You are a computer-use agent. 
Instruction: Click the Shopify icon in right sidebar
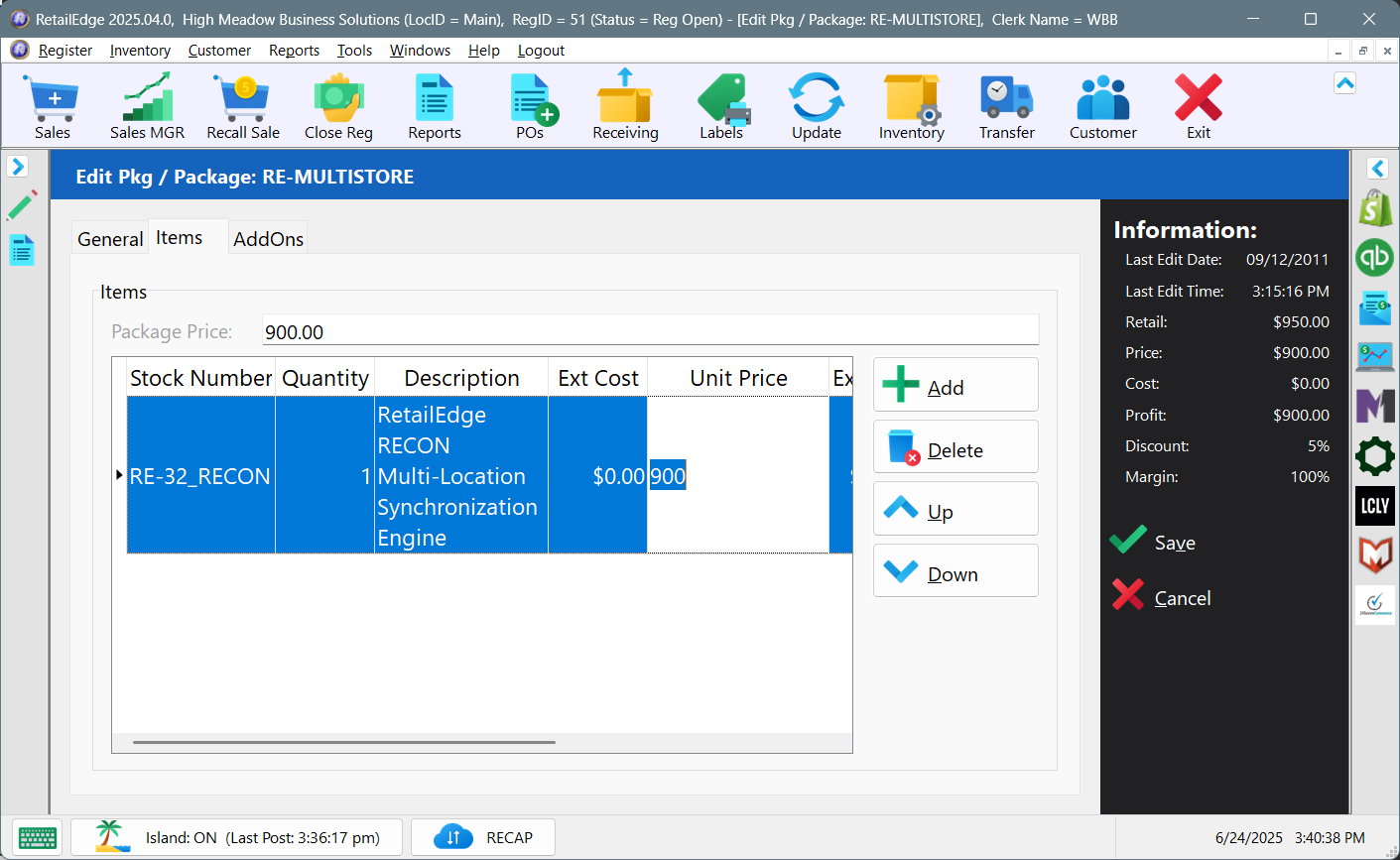click(1375, 207)
